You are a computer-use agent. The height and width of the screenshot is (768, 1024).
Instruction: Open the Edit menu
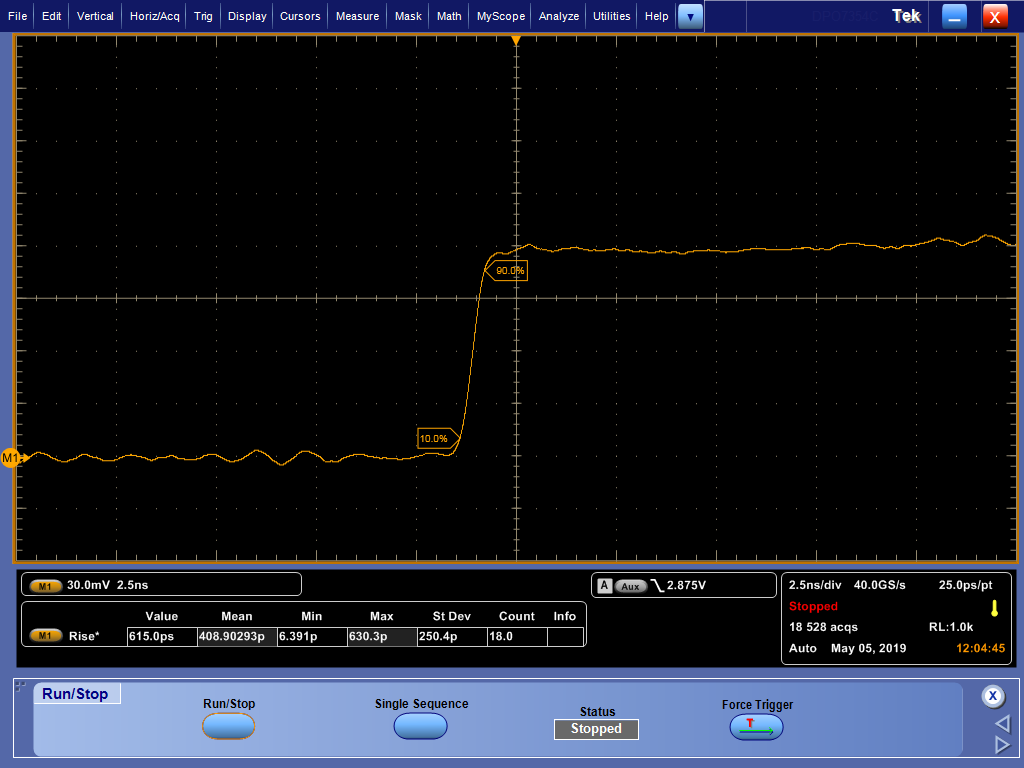click(x=52, y=16)
